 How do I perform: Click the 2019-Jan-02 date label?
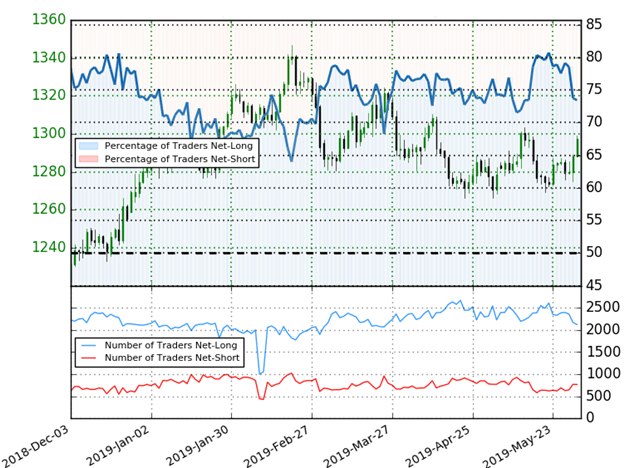(118, 446)
